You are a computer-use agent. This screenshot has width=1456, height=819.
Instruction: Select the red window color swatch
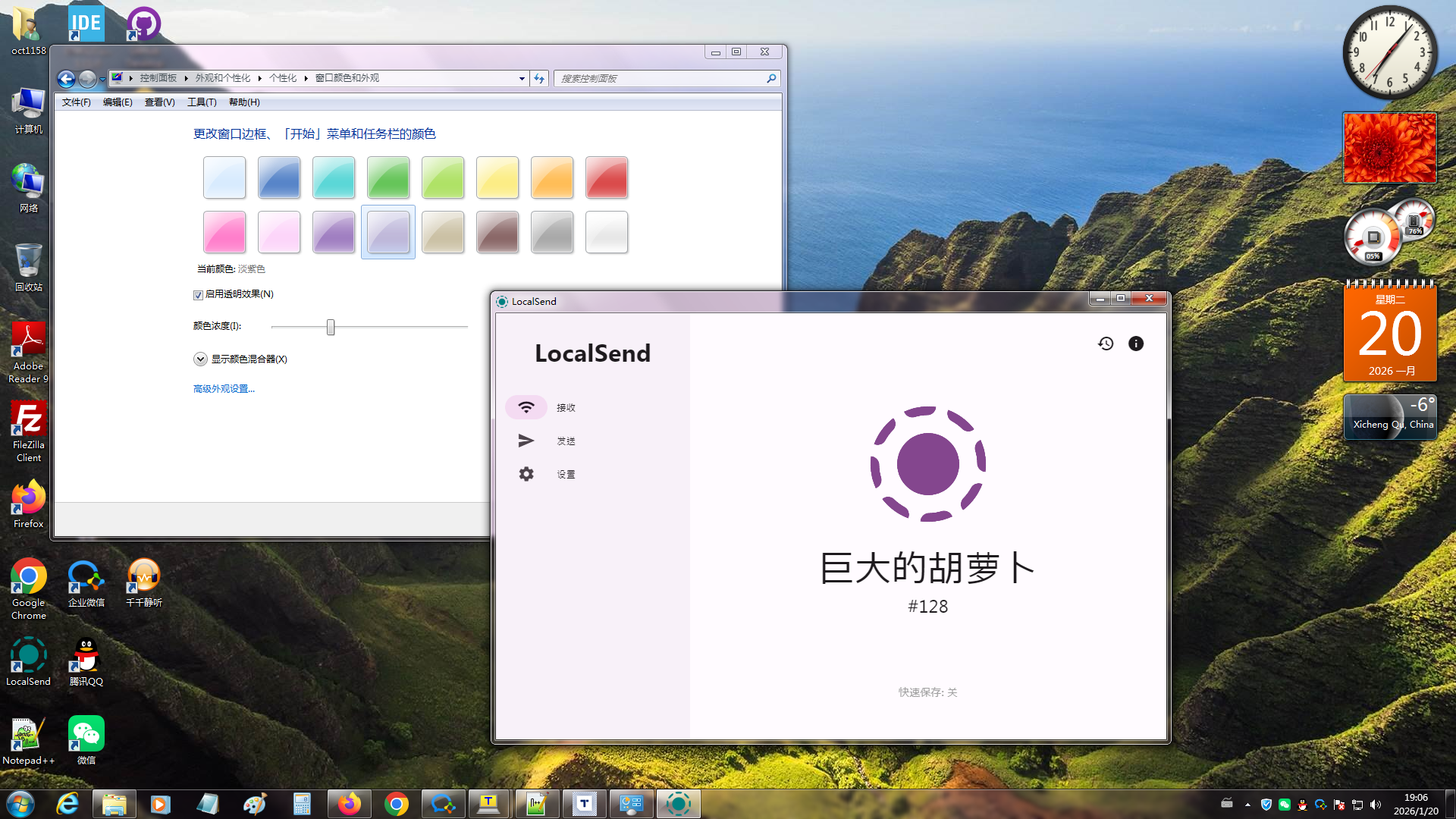point(606,177)
